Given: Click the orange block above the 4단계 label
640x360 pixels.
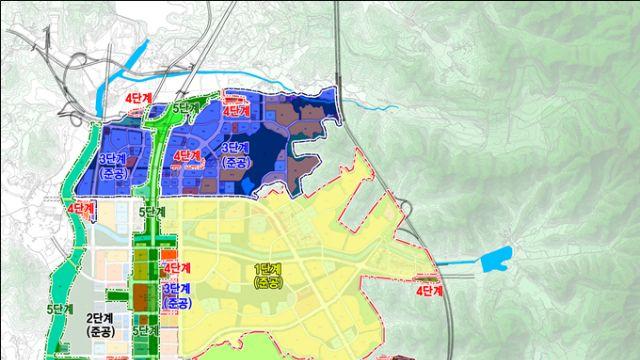Looking at the screenshot, I should point(169,255).
